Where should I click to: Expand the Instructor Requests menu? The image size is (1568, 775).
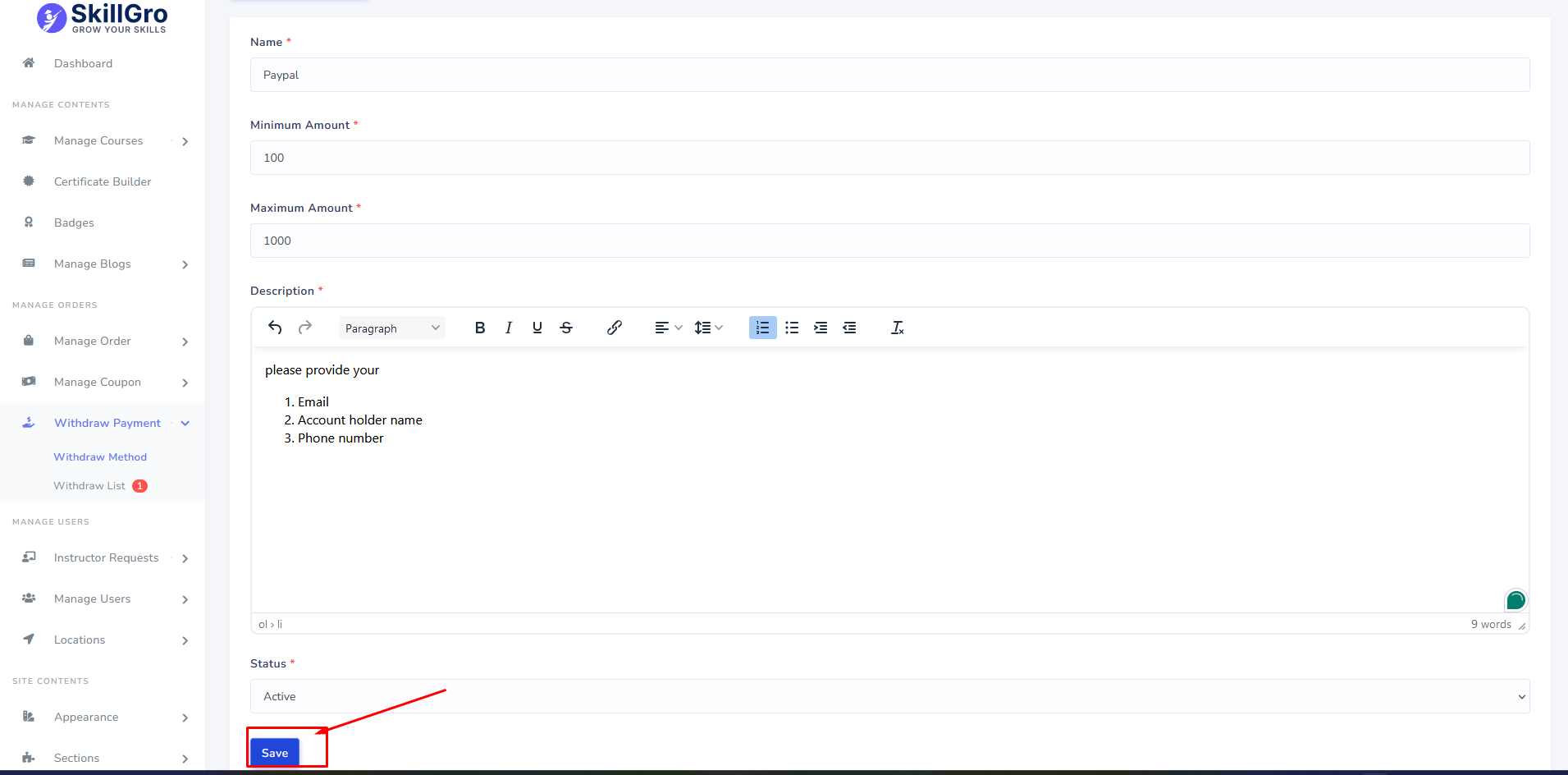(103, 557)
